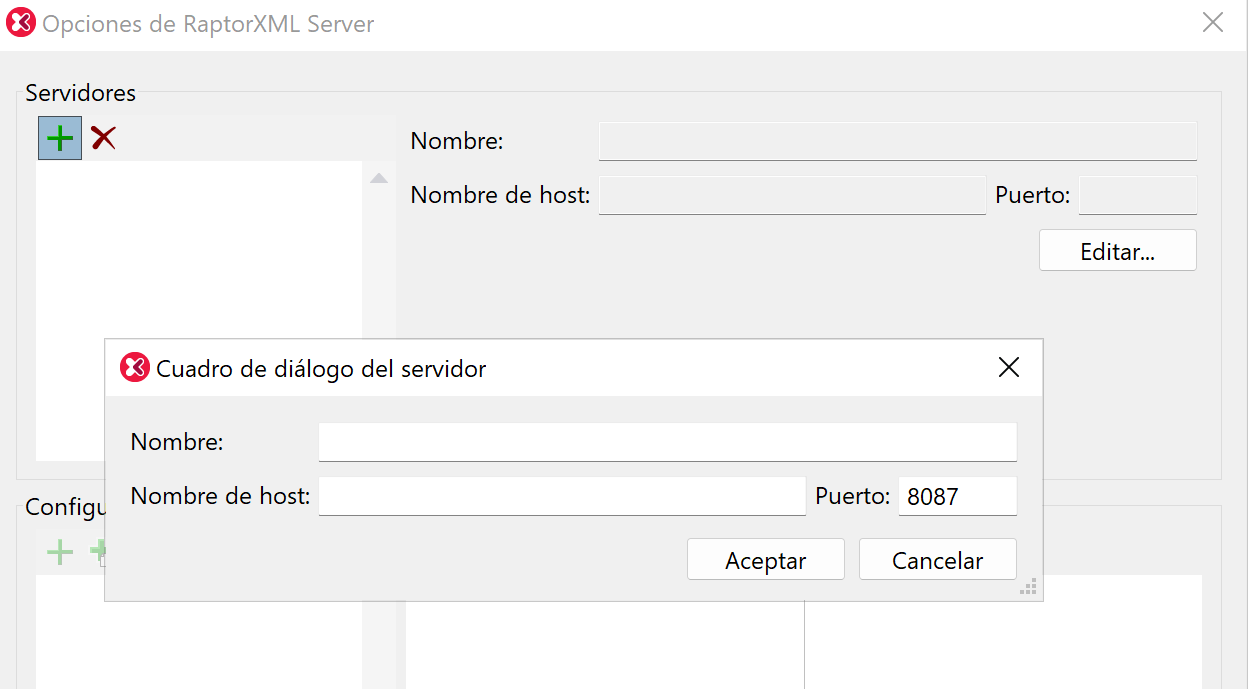The width and height of the screenshot is (1254, 689).
Task: Select the Puerto value 8087
Action: 957,496
